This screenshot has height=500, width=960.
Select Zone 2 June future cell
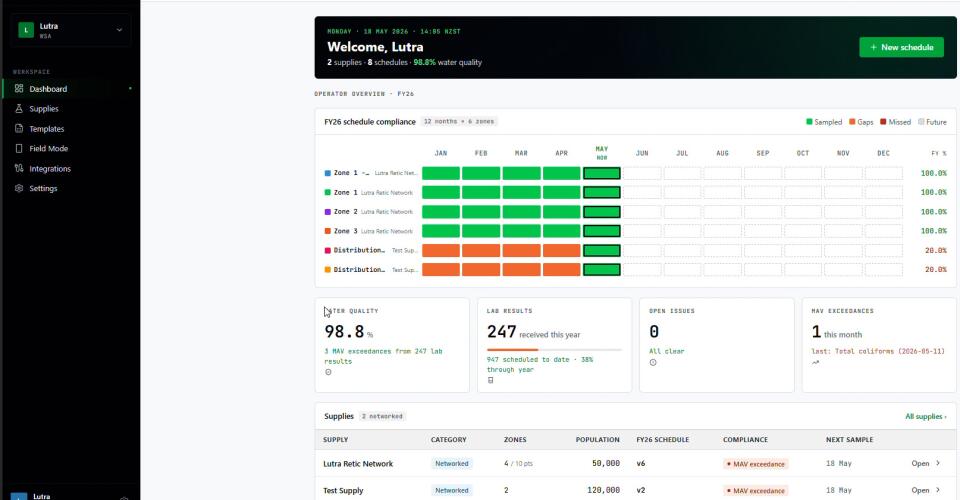[x=642, y=212]
